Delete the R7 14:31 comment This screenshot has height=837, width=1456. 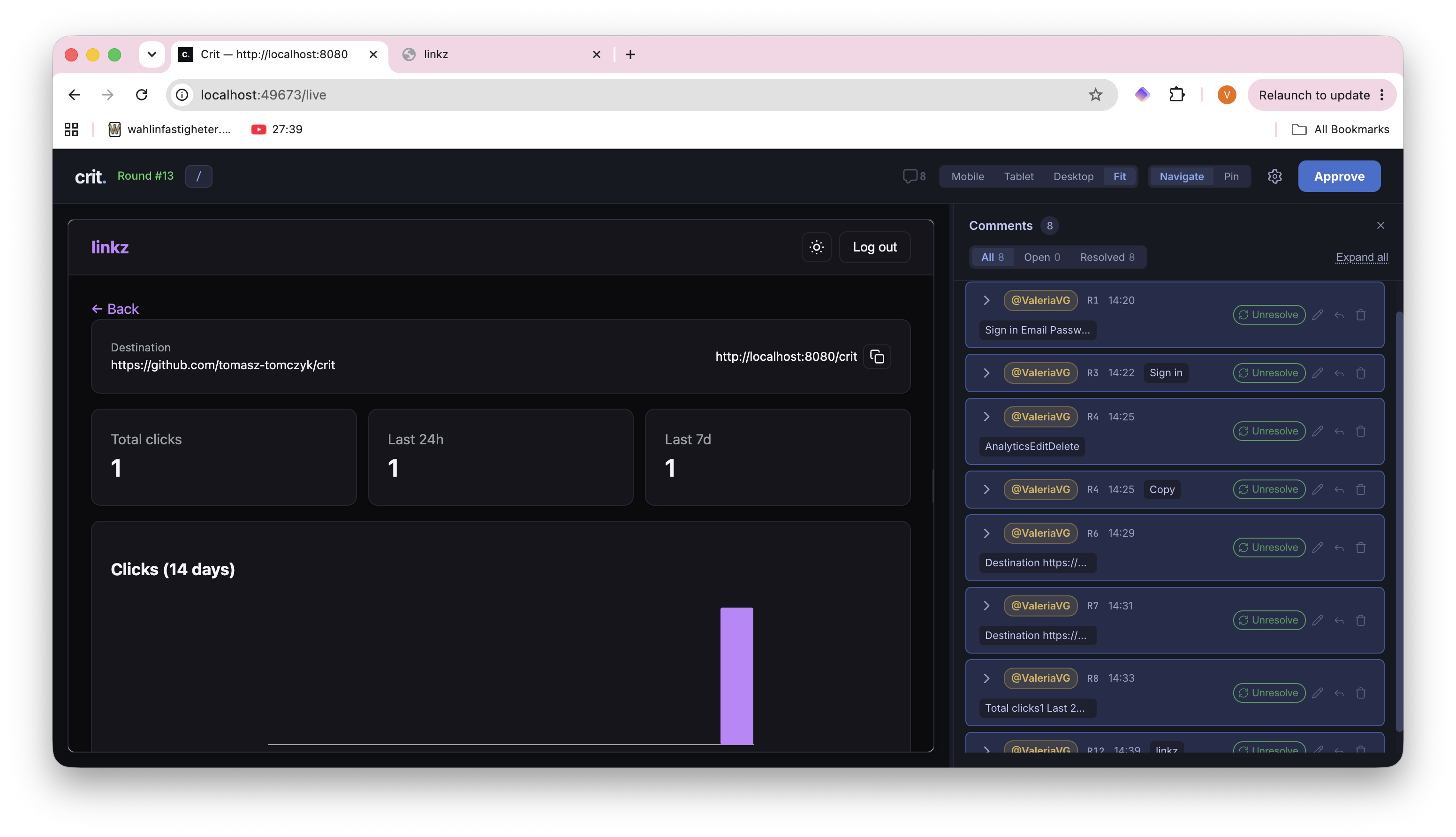coord(1361,620)
